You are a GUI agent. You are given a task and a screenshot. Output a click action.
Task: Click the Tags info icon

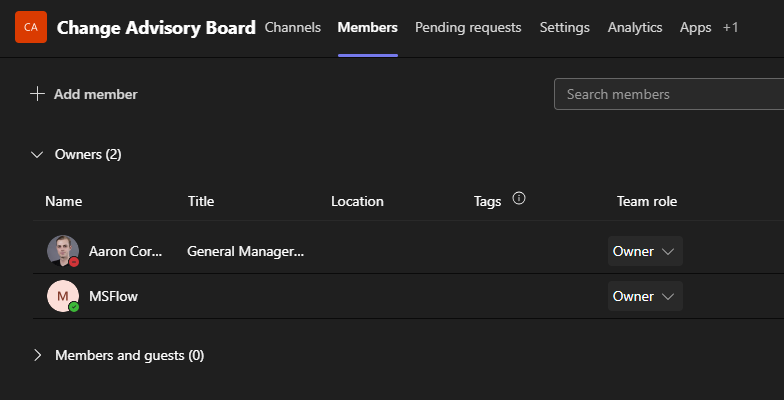click(519, 199)
